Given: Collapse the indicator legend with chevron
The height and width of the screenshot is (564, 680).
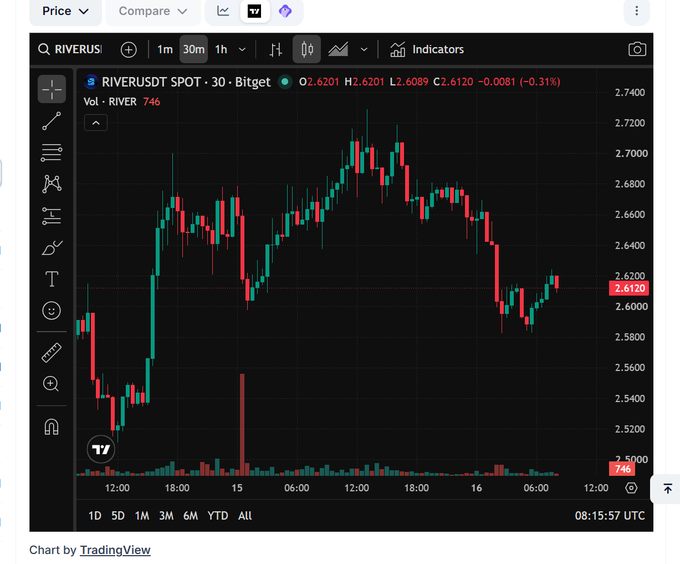Looking at the screenshot, I should pyautogui.click(x=96, y=123).
